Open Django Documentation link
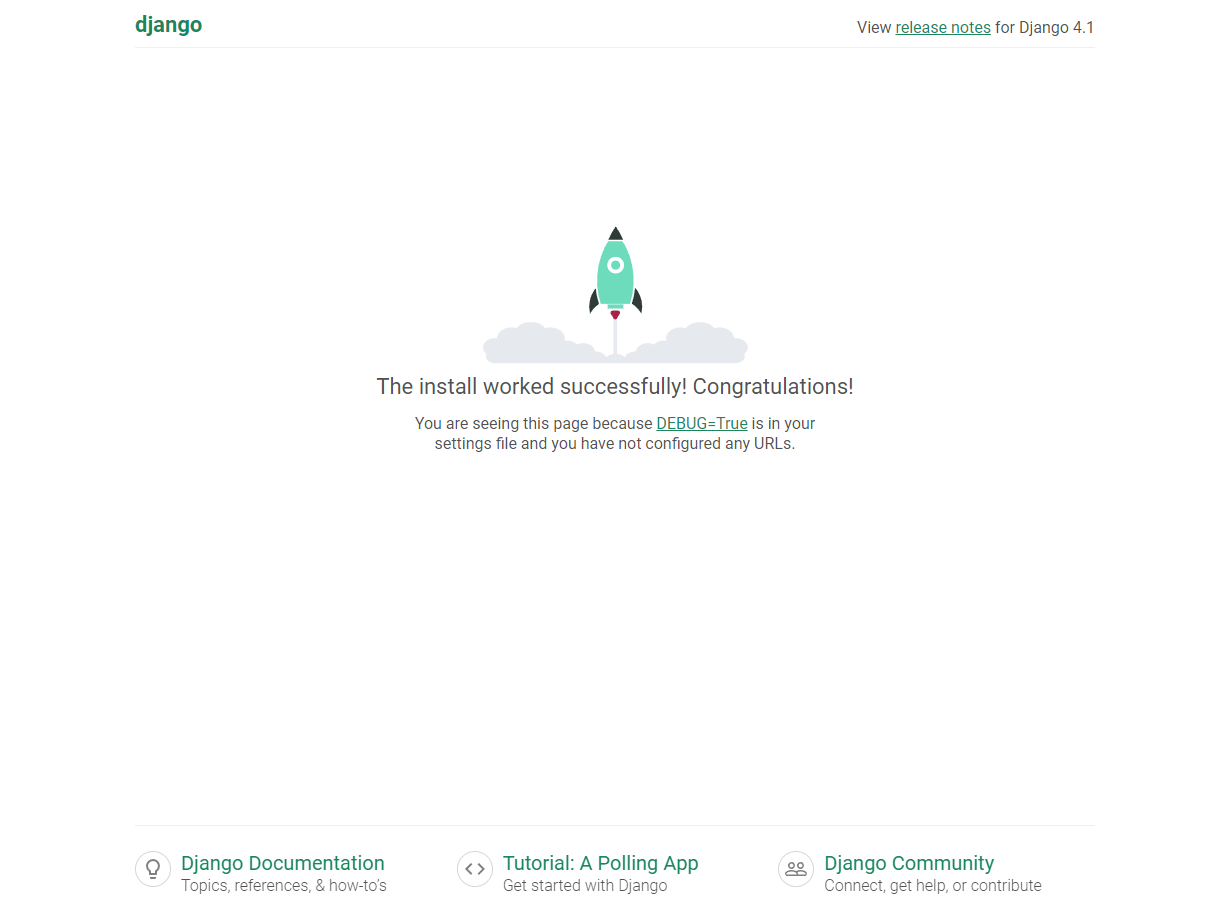 click(283, 863)
